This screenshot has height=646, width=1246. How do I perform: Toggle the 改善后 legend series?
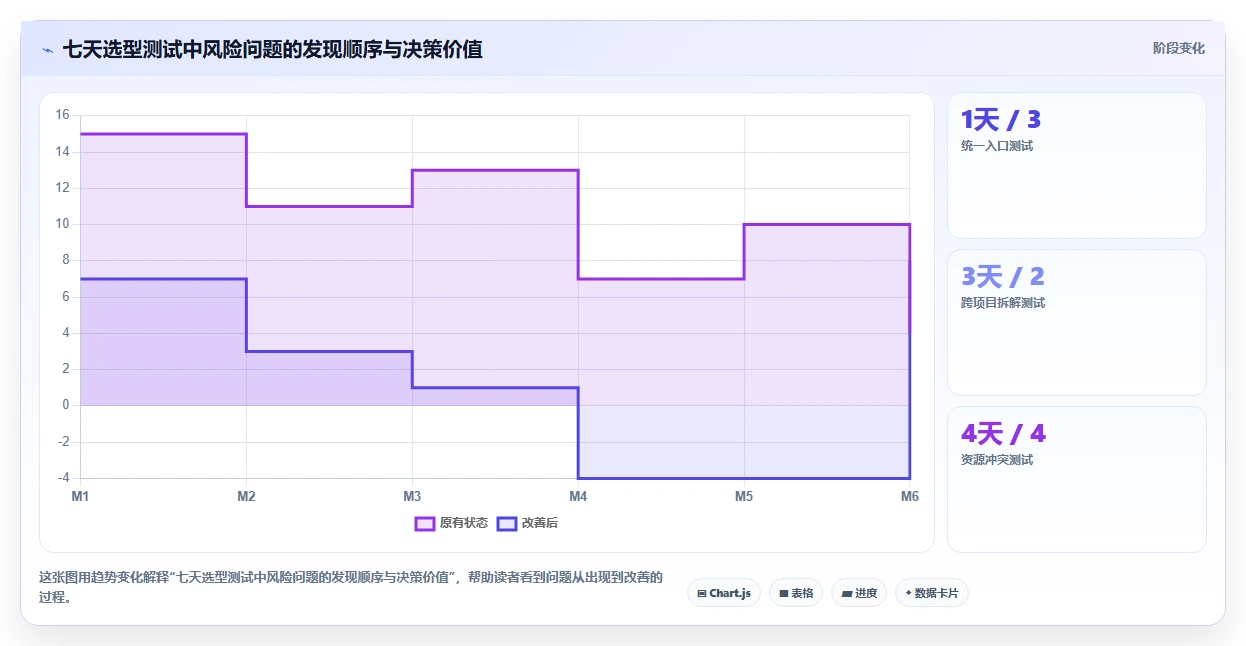pyautogui.click(x=527, y=523)
